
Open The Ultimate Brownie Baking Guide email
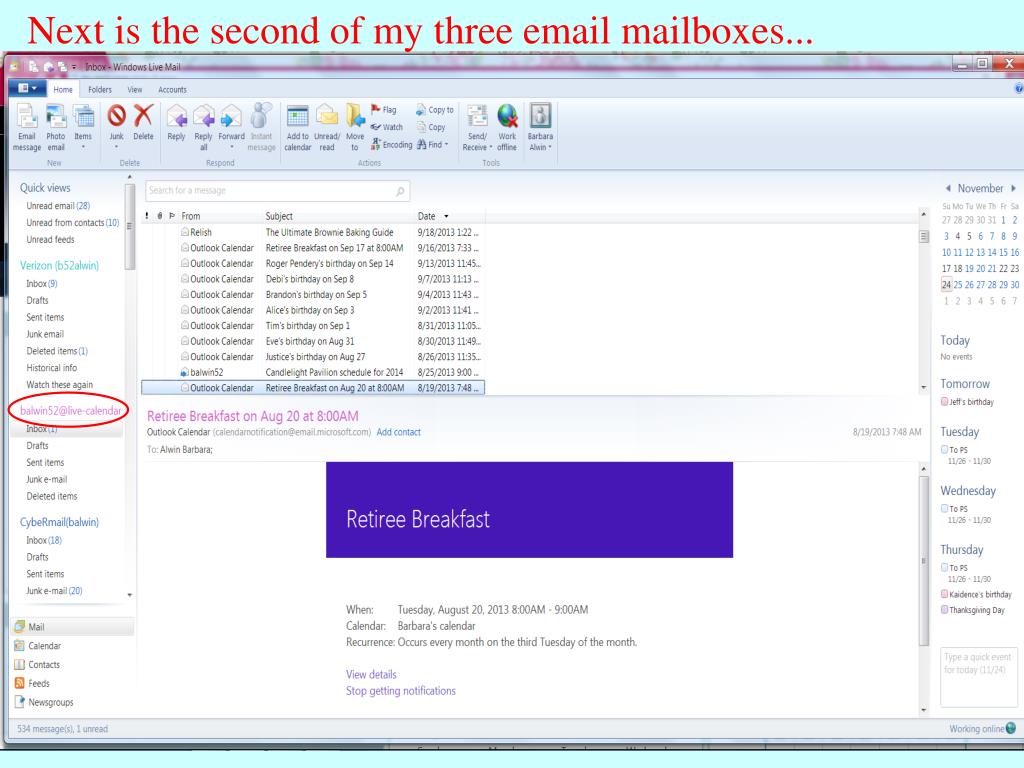pos(313,232)
